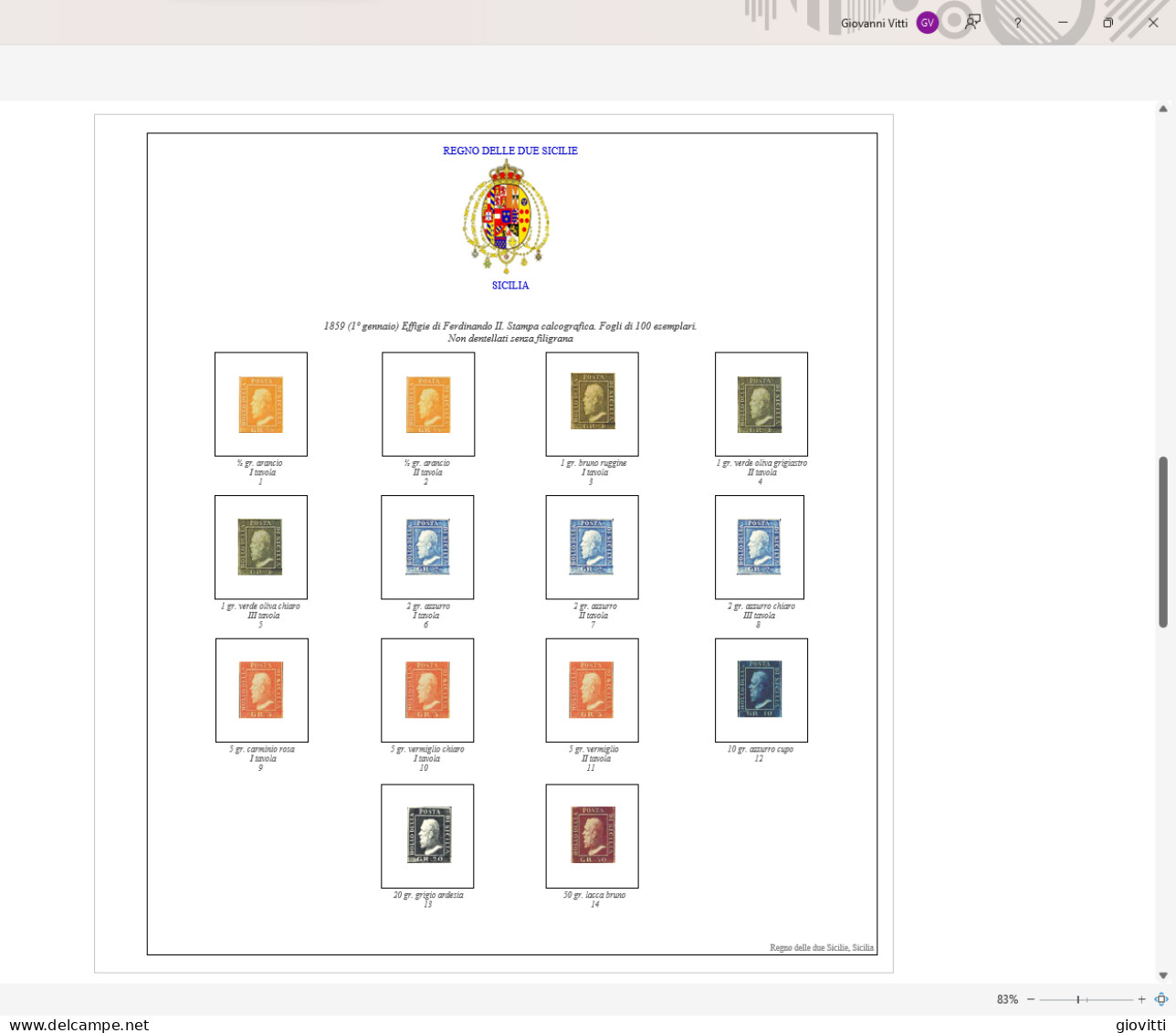Click caption '1 gr. bruno ruggine'
The height and width of the screenshot is (1033, 1176).
593,463
